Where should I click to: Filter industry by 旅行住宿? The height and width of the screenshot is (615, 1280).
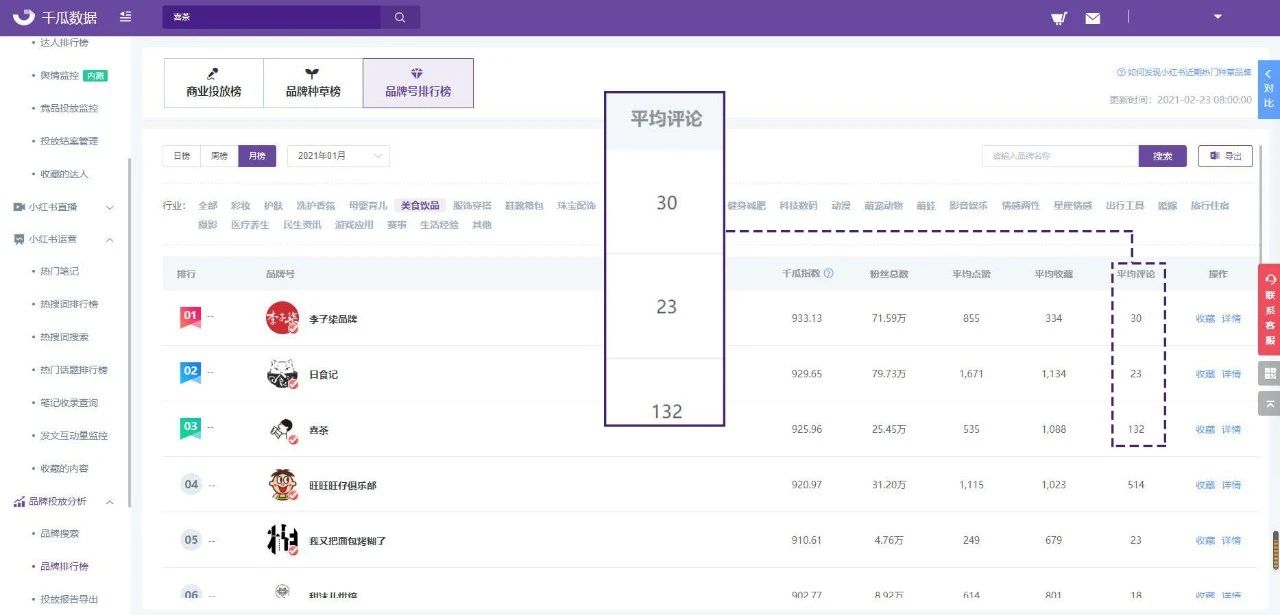[1209, 206]
